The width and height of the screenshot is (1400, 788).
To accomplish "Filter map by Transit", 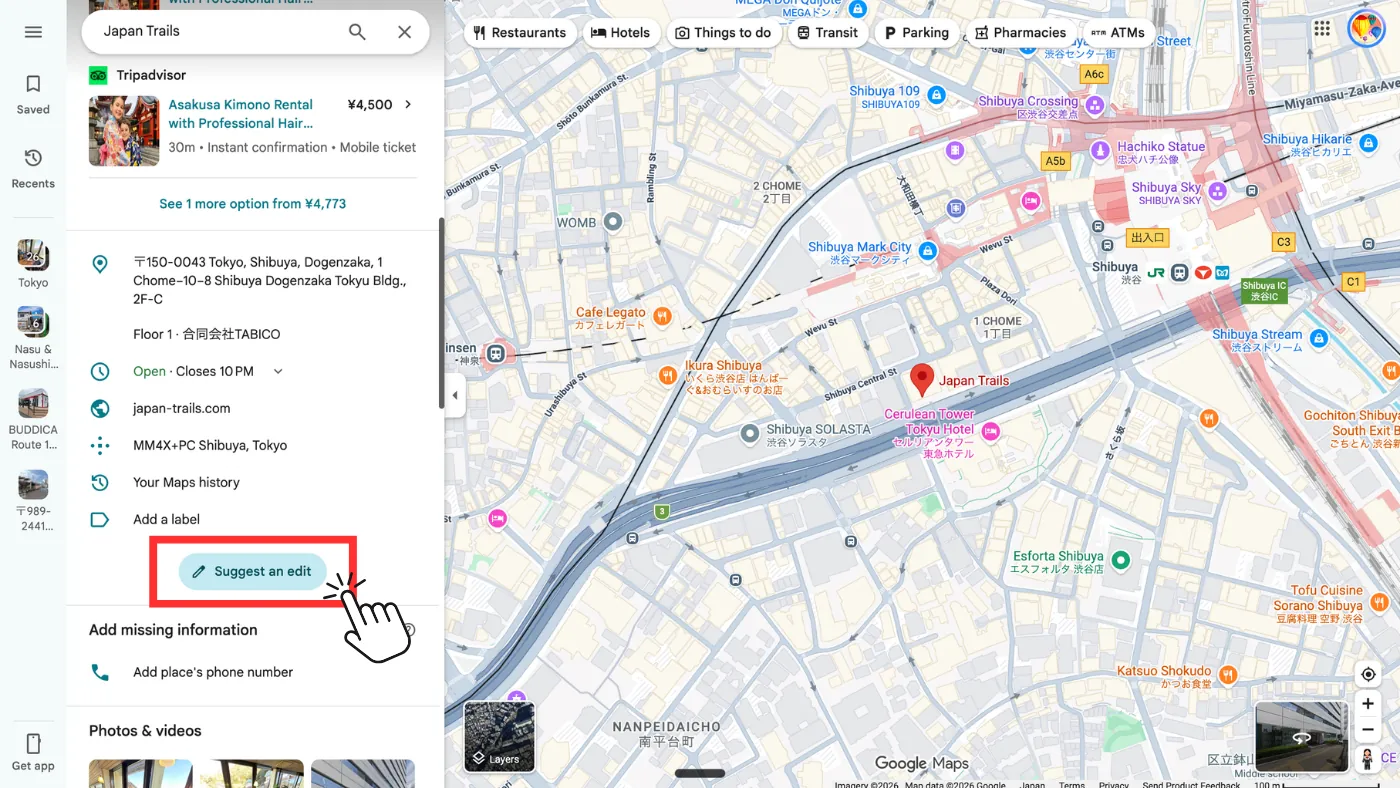I will pos(827,32).
